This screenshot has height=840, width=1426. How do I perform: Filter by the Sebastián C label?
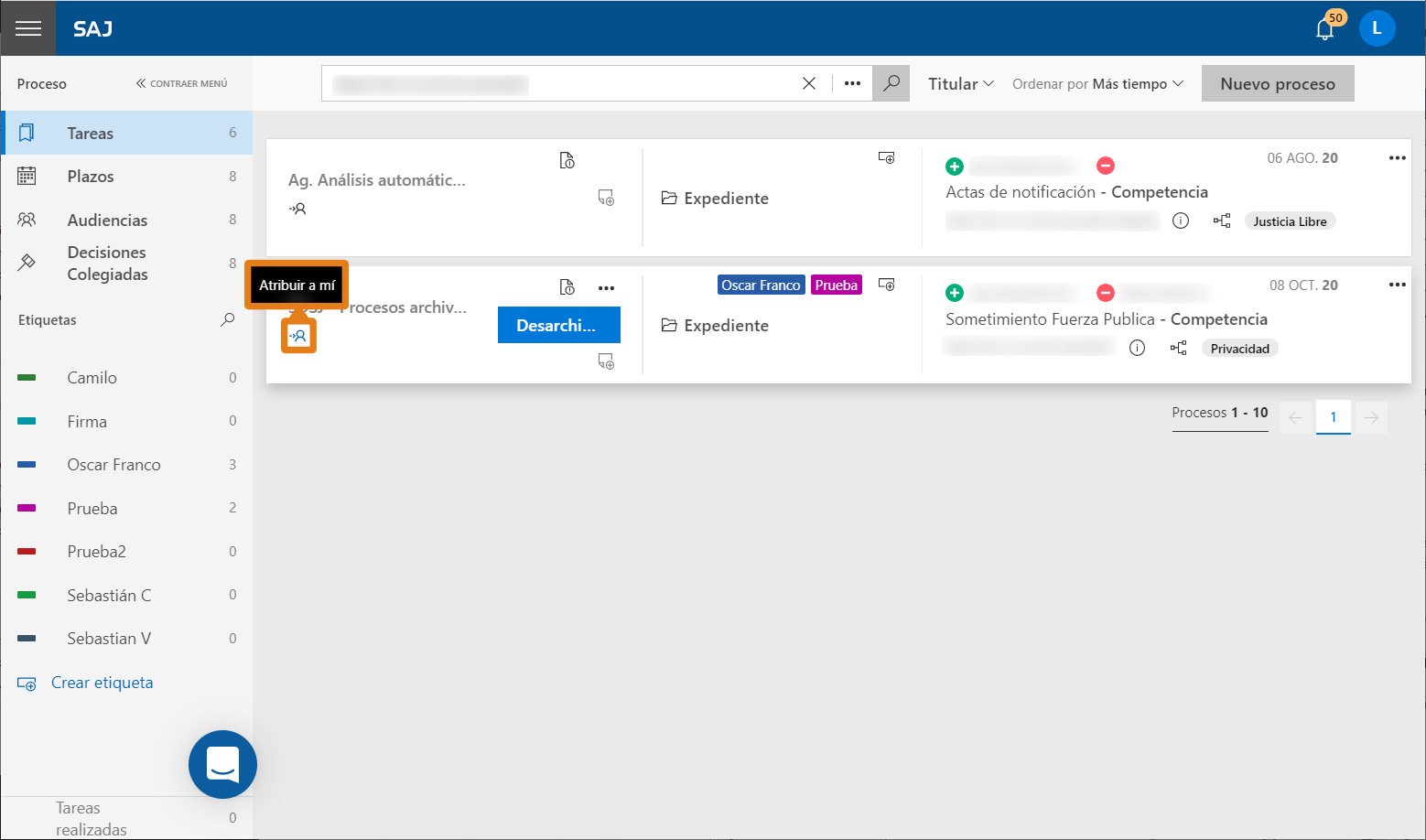tap(126, 595)
